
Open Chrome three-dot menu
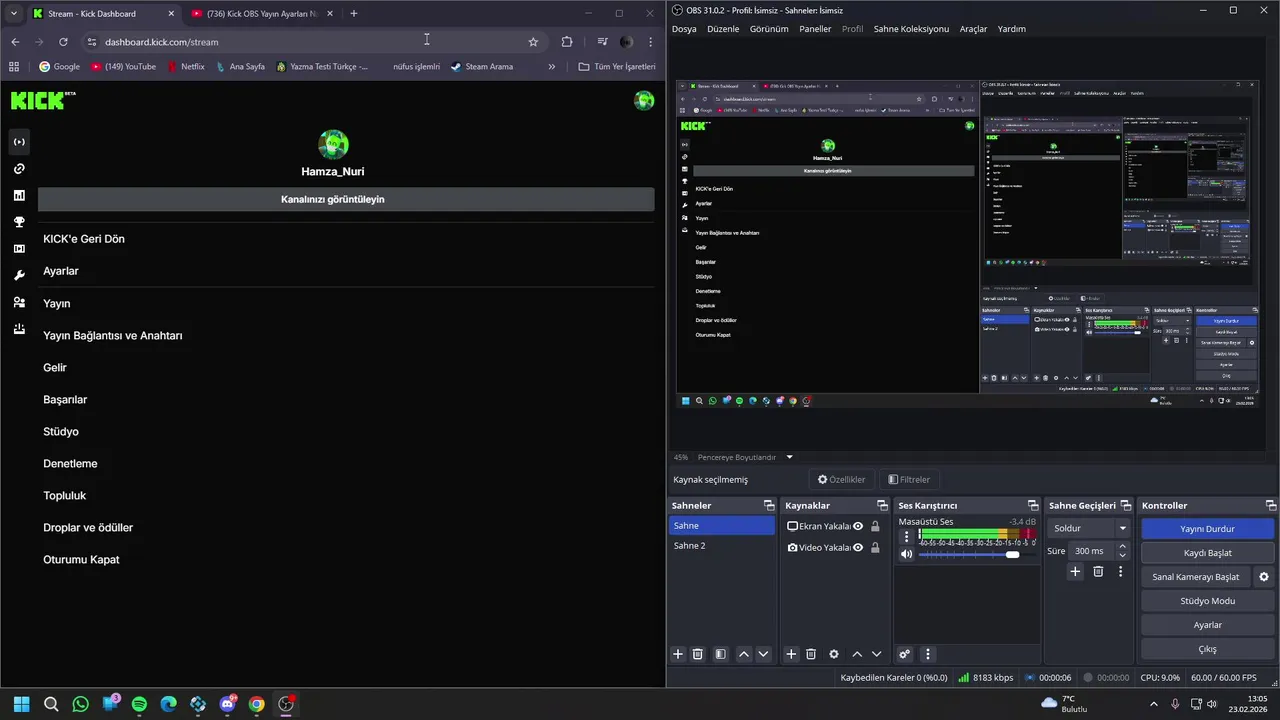tap(651, 42)
